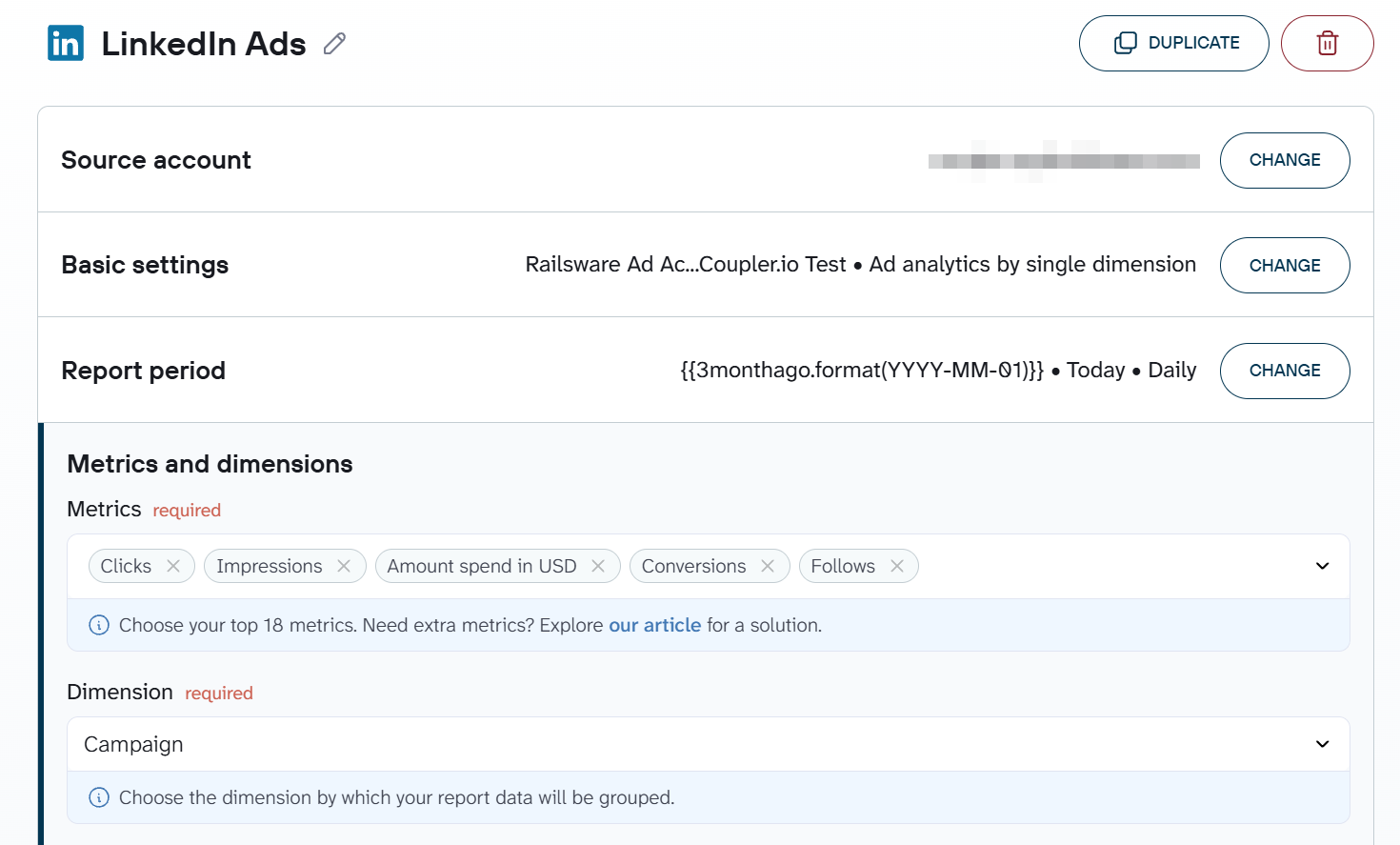
Task: Click the info icon in the dimension hint
Action: tap(99, 797)
